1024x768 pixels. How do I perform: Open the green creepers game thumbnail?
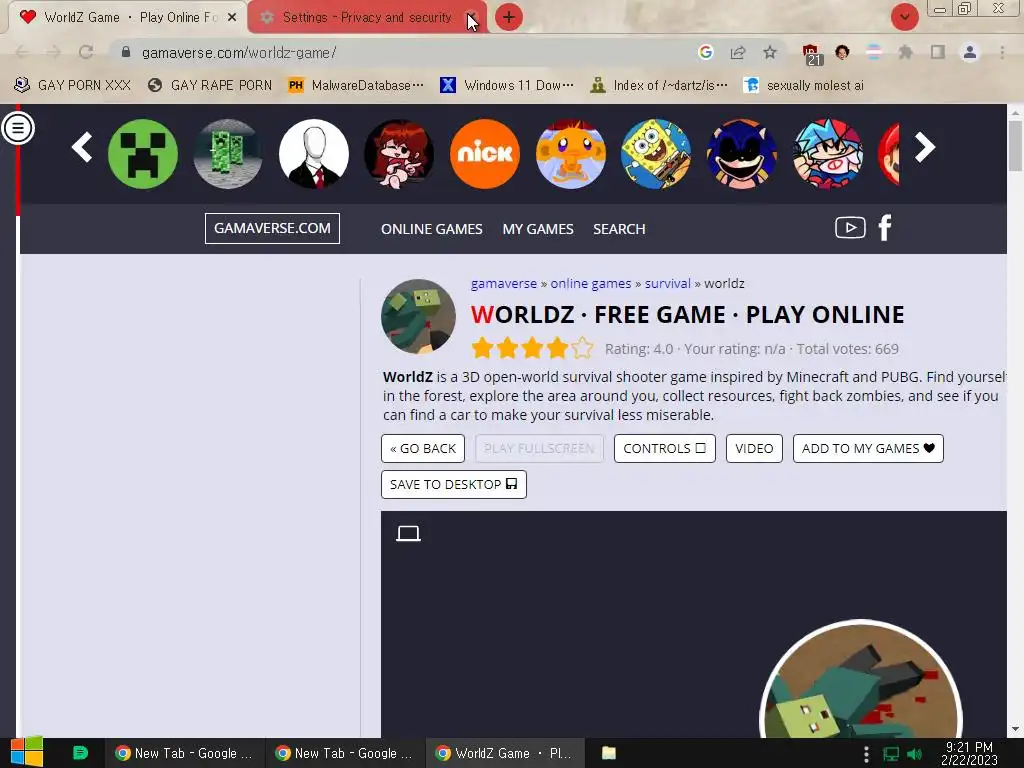click(228, 153)
